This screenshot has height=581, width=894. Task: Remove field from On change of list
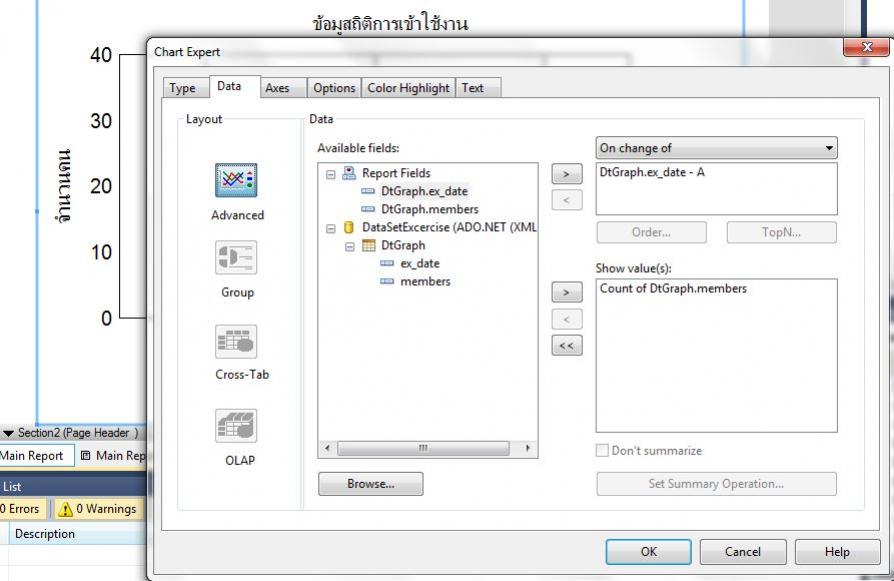coord(567,200)
